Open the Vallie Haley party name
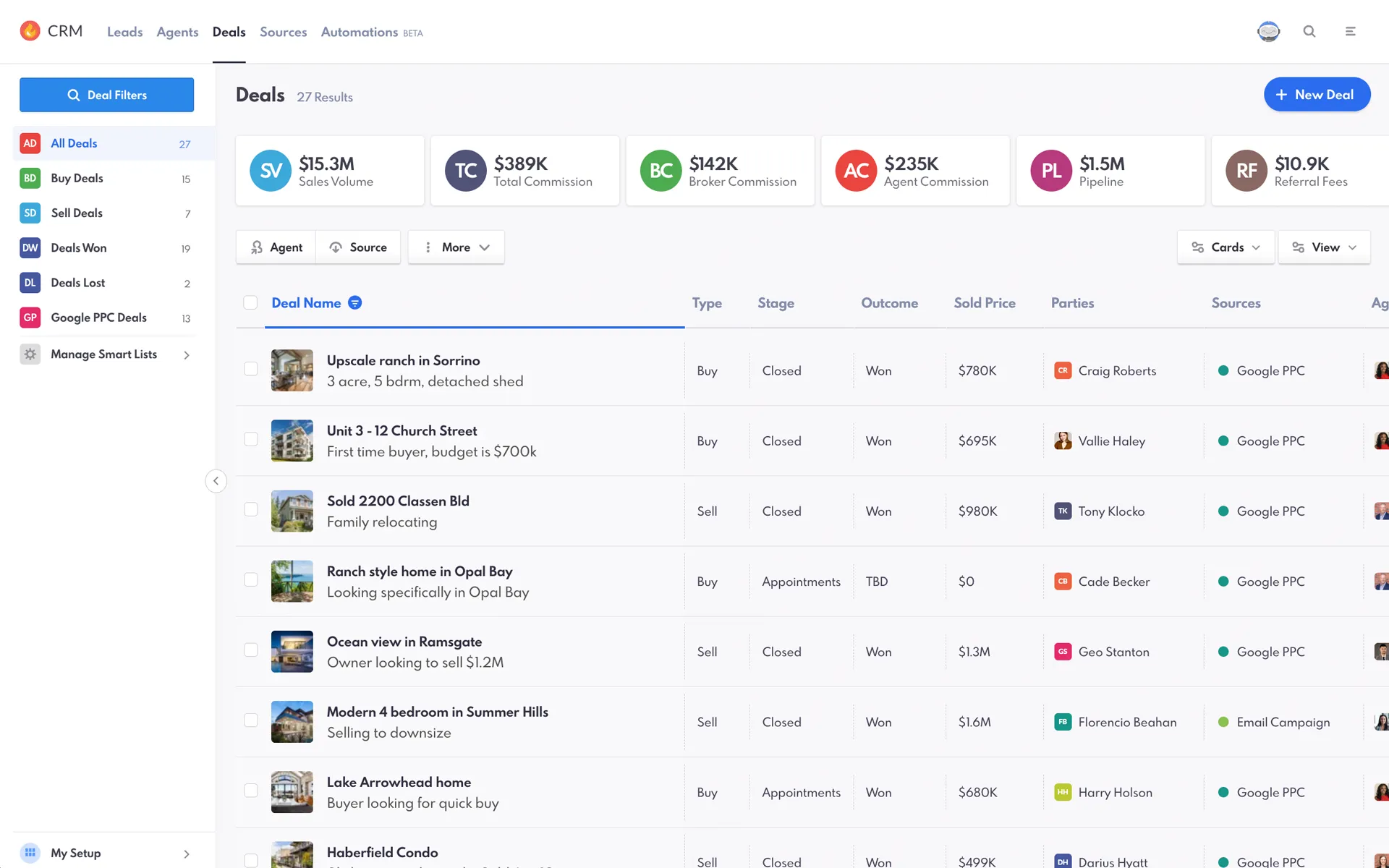 pos(1111,441)
